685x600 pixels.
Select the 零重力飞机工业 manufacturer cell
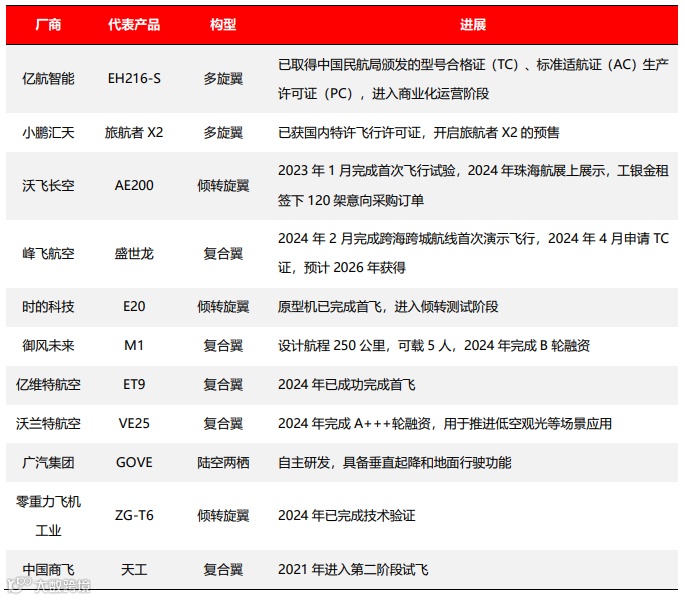click(48, 516)
